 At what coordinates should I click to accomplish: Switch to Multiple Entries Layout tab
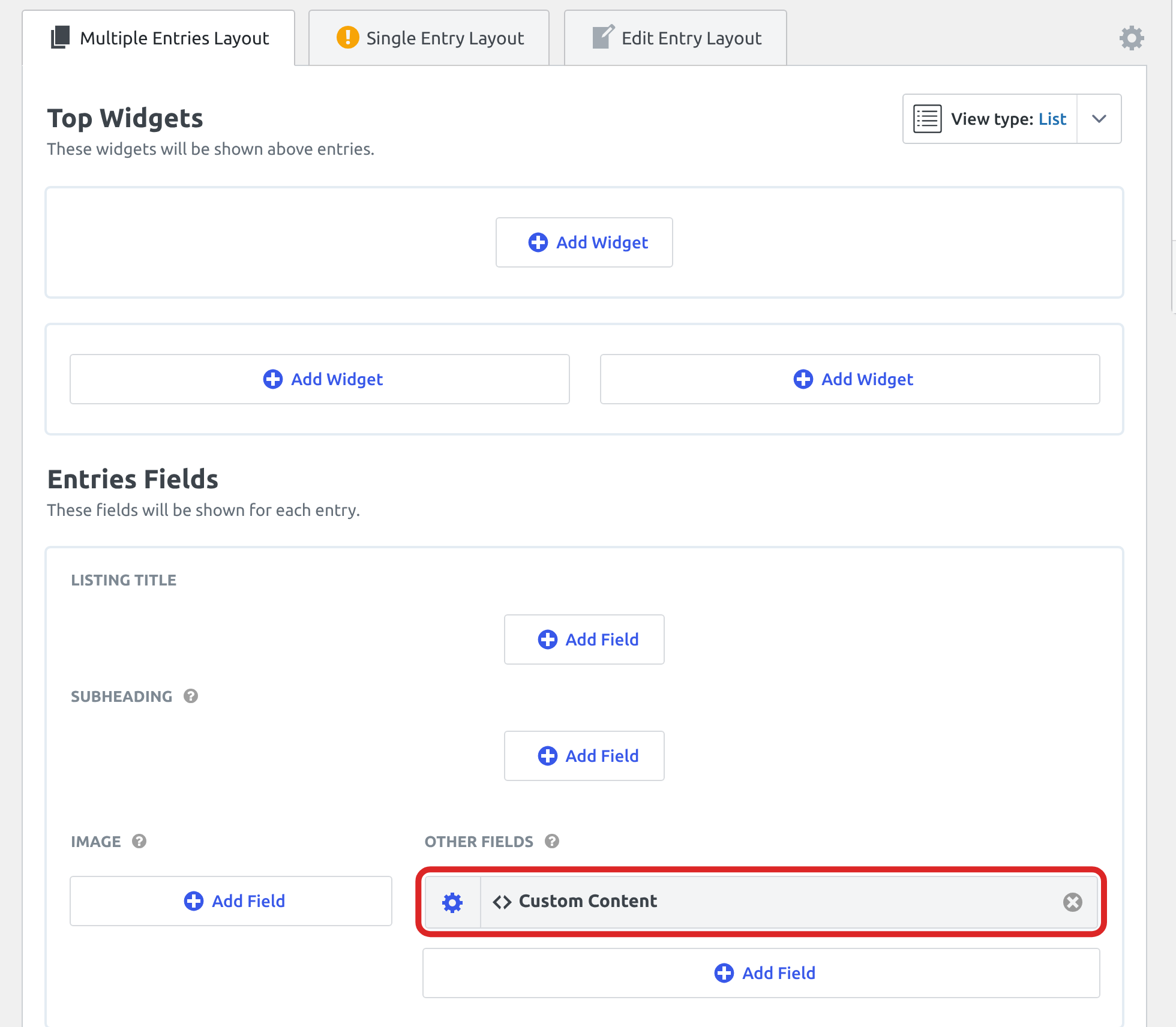(159, 38)
